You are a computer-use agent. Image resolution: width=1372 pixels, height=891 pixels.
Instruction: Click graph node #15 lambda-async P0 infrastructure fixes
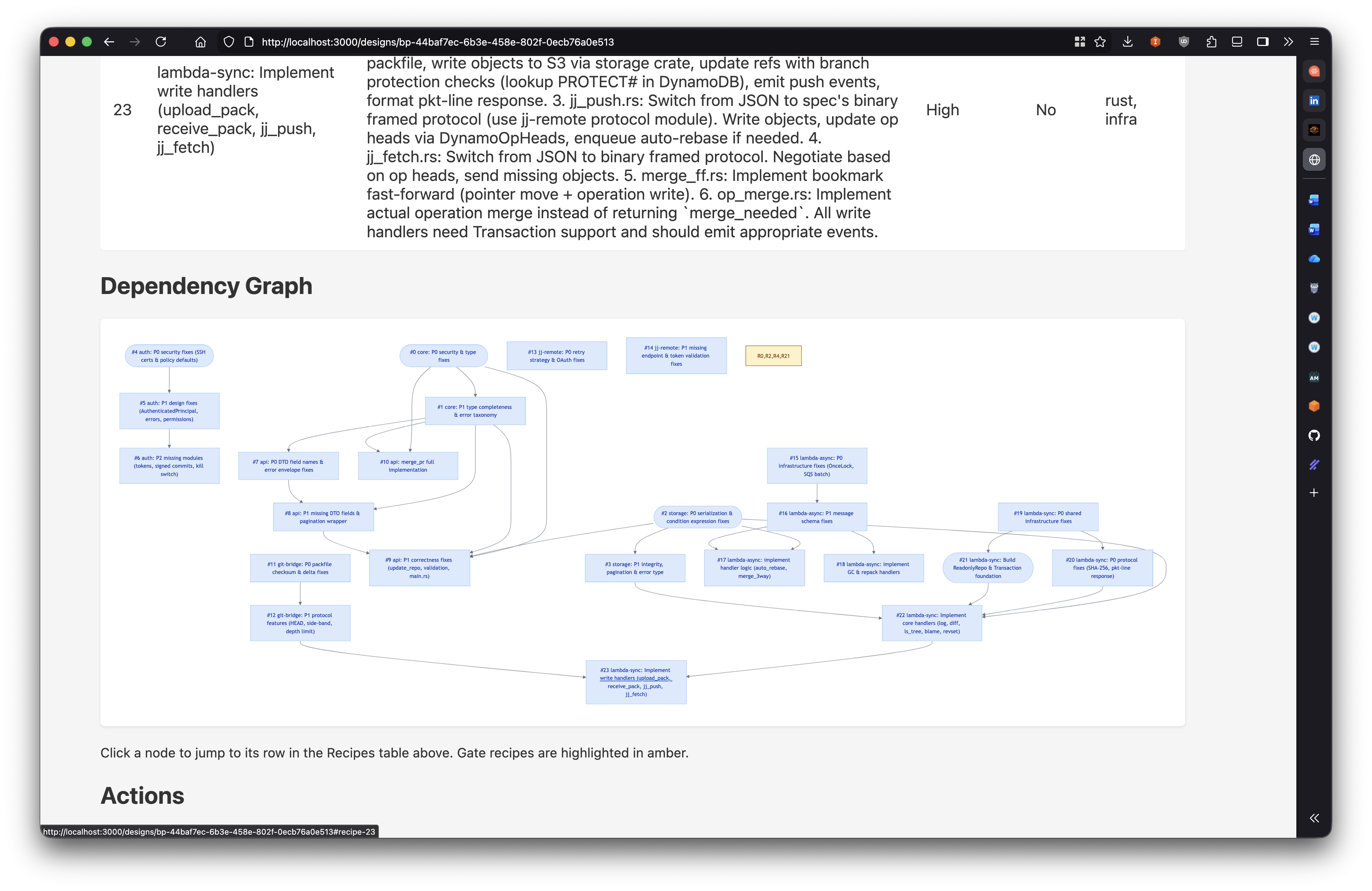click(817, 466)
